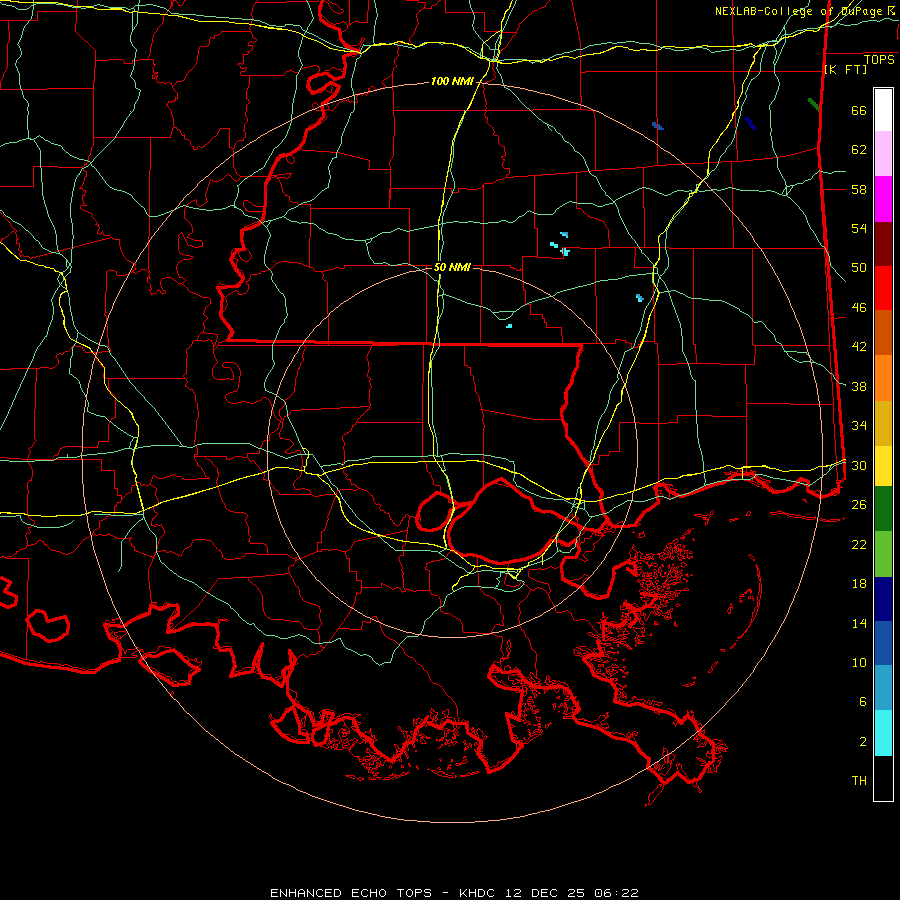Click the dark green legend swatch

pos(883,509)
